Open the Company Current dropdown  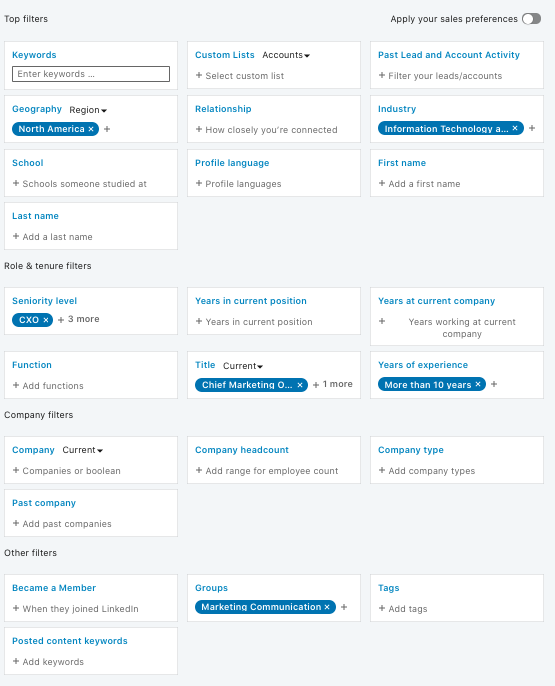82,450
